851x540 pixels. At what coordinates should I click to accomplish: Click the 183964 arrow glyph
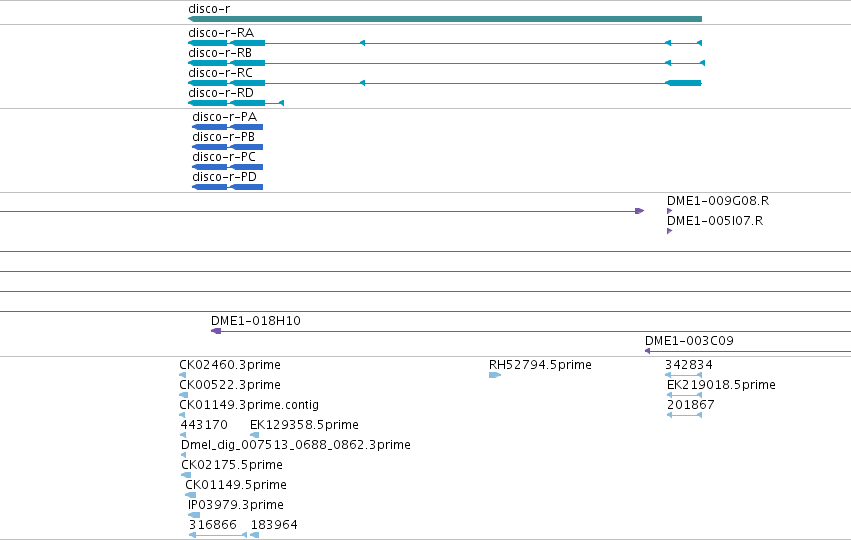pos(255,536)
